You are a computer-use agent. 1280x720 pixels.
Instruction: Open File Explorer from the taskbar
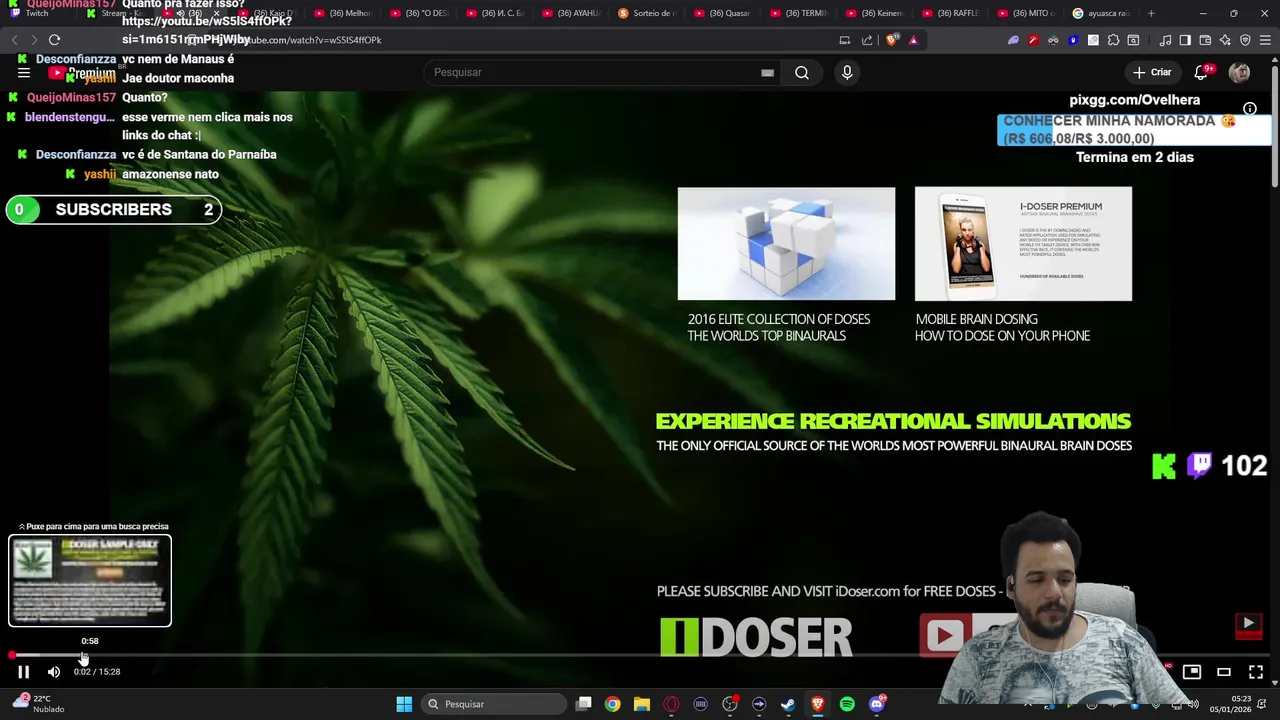[642, 704]
